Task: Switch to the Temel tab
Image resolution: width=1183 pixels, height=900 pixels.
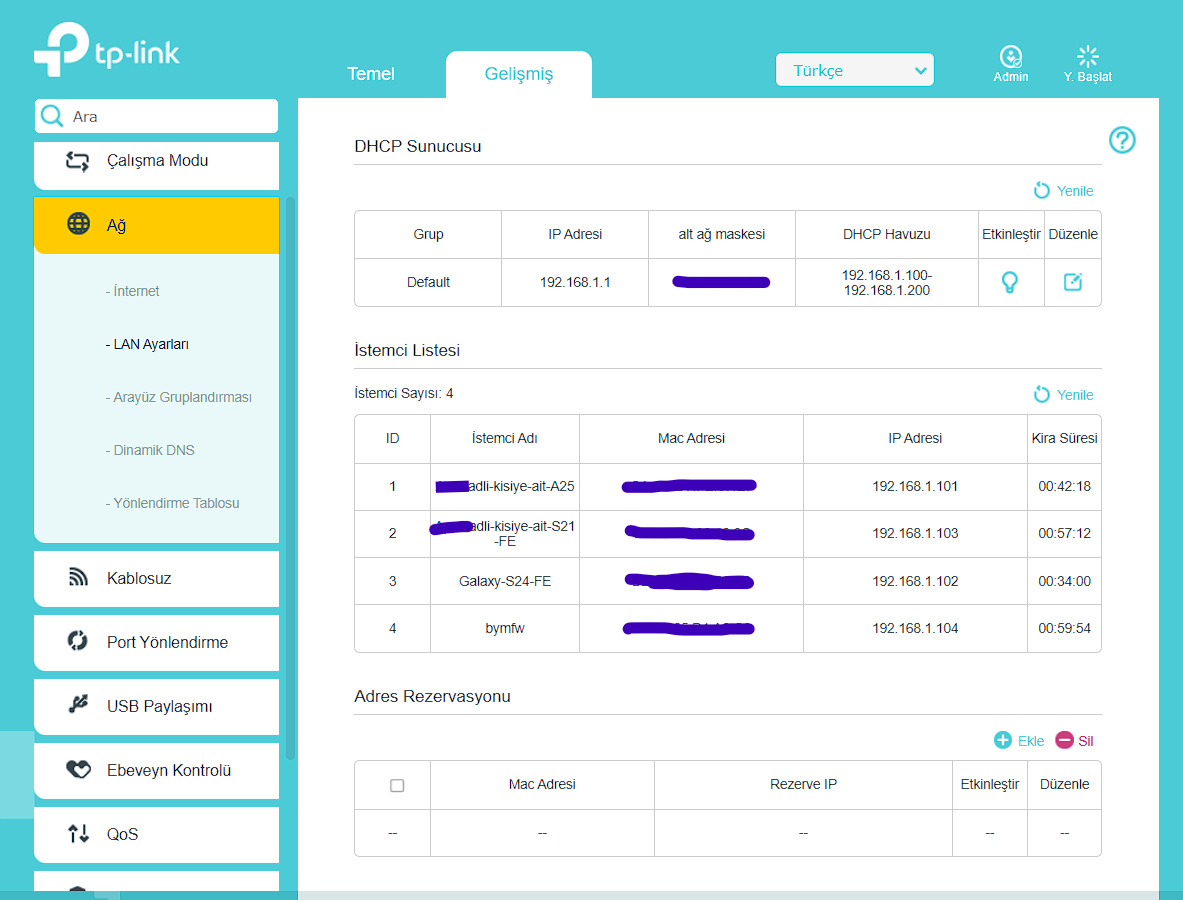Action: click(370, 74)
